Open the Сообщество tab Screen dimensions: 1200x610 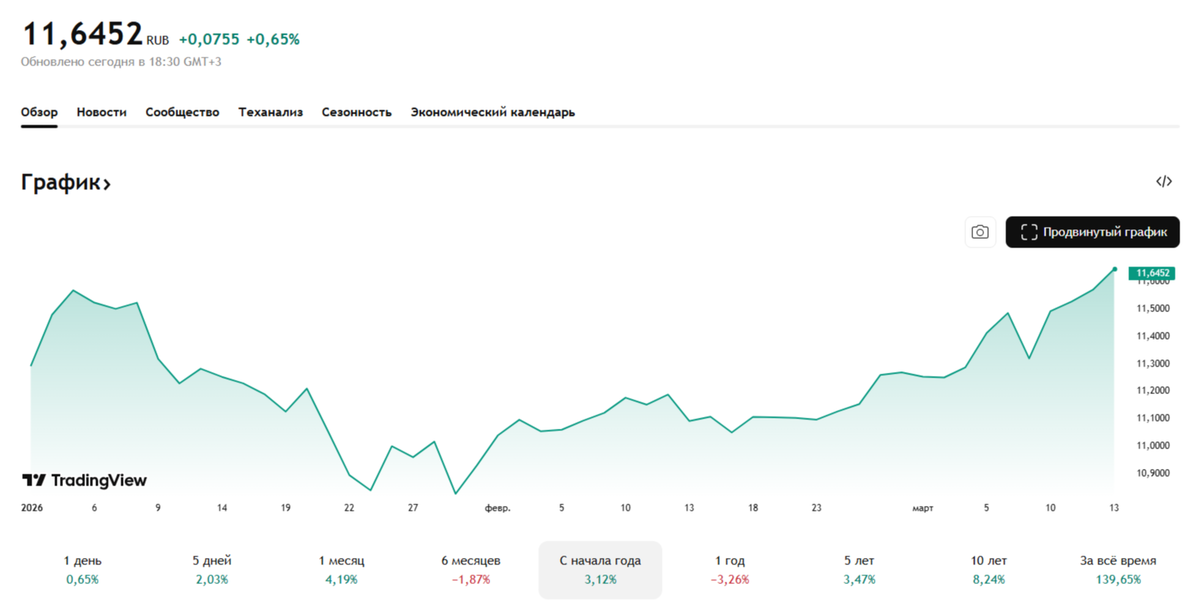point(182,112)
